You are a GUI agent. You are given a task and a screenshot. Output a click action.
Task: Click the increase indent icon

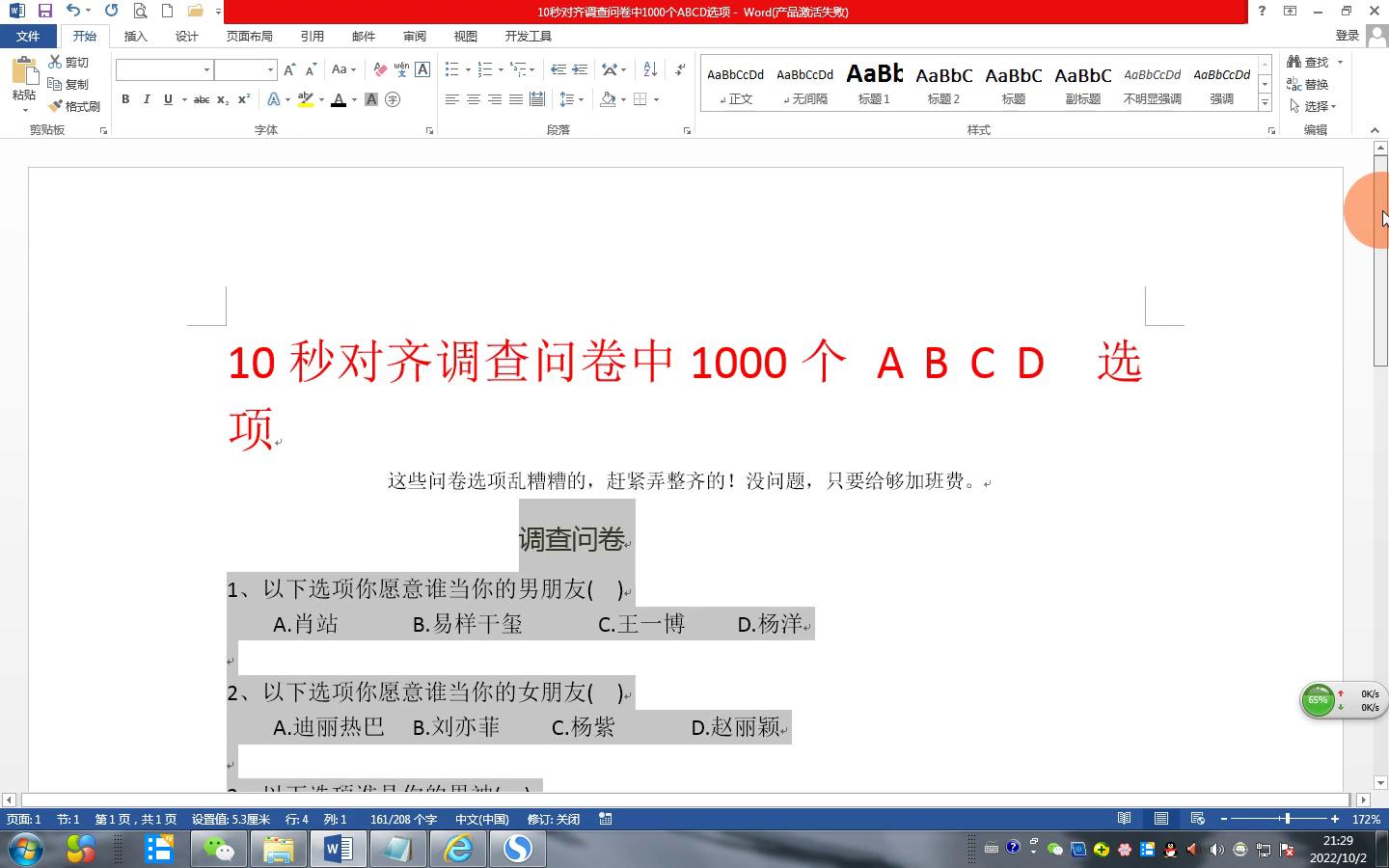580,69
